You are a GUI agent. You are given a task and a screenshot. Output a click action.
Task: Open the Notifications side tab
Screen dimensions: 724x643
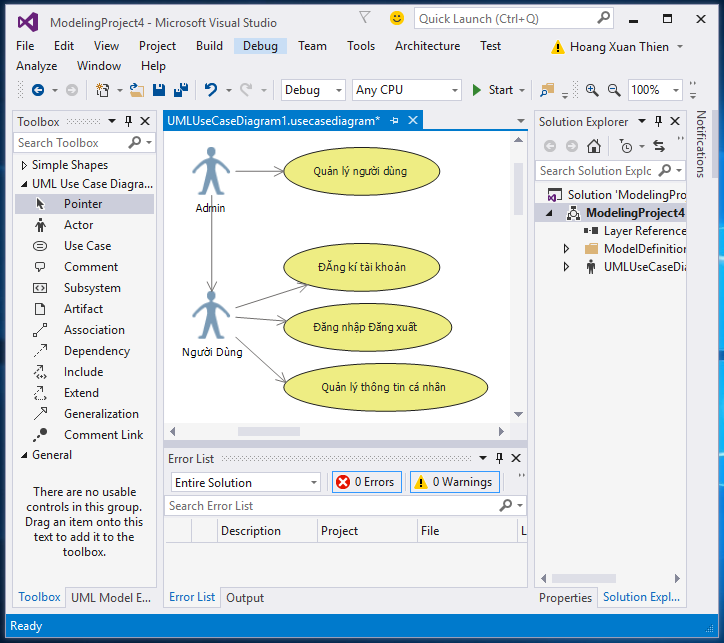coord(701,144)
